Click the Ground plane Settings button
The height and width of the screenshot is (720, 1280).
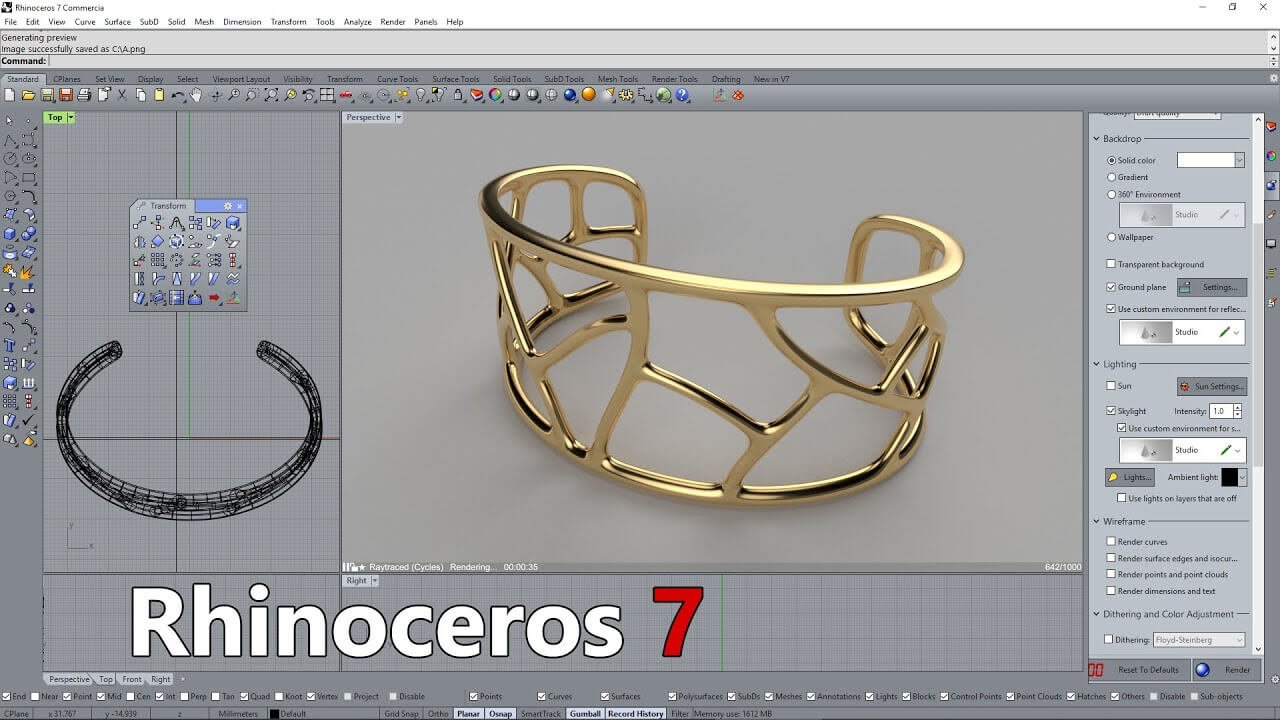click(x=1212, y=287)
